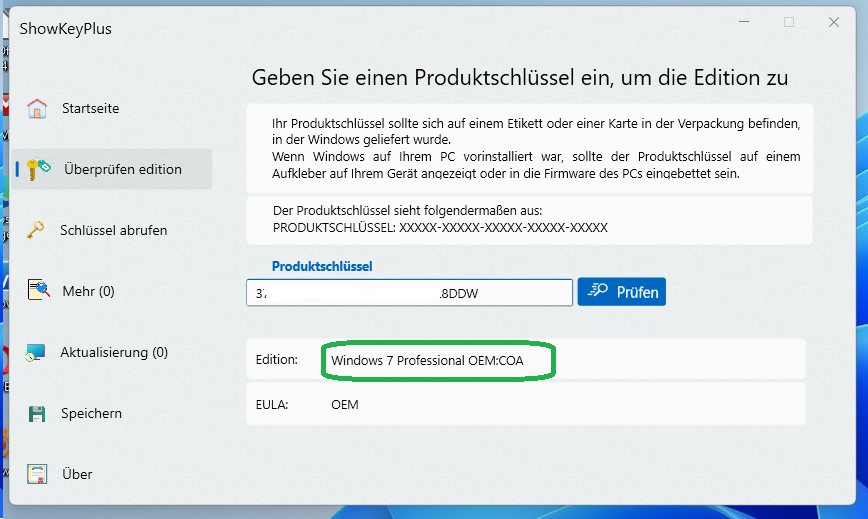
Task: Click the ShowKeyPlus window title
Action: [x=65, y=29]
